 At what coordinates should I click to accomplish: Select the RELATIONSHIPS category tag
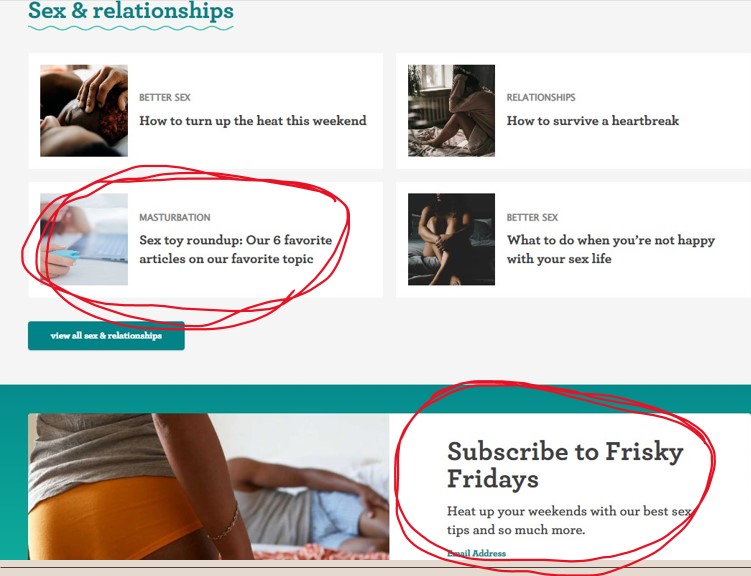(x=541, y=98)
